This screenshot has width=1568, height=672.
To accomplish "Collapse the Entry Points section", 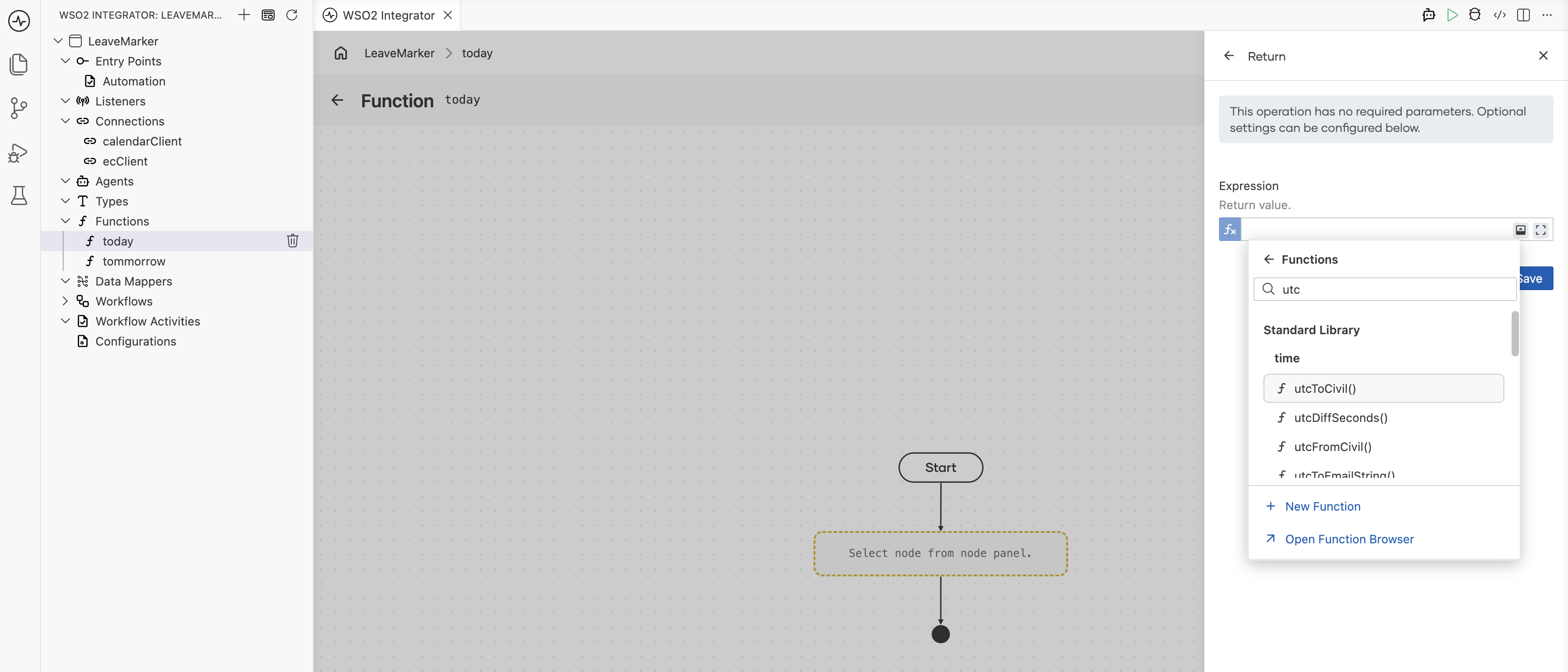I will click(x=65, y=61).
